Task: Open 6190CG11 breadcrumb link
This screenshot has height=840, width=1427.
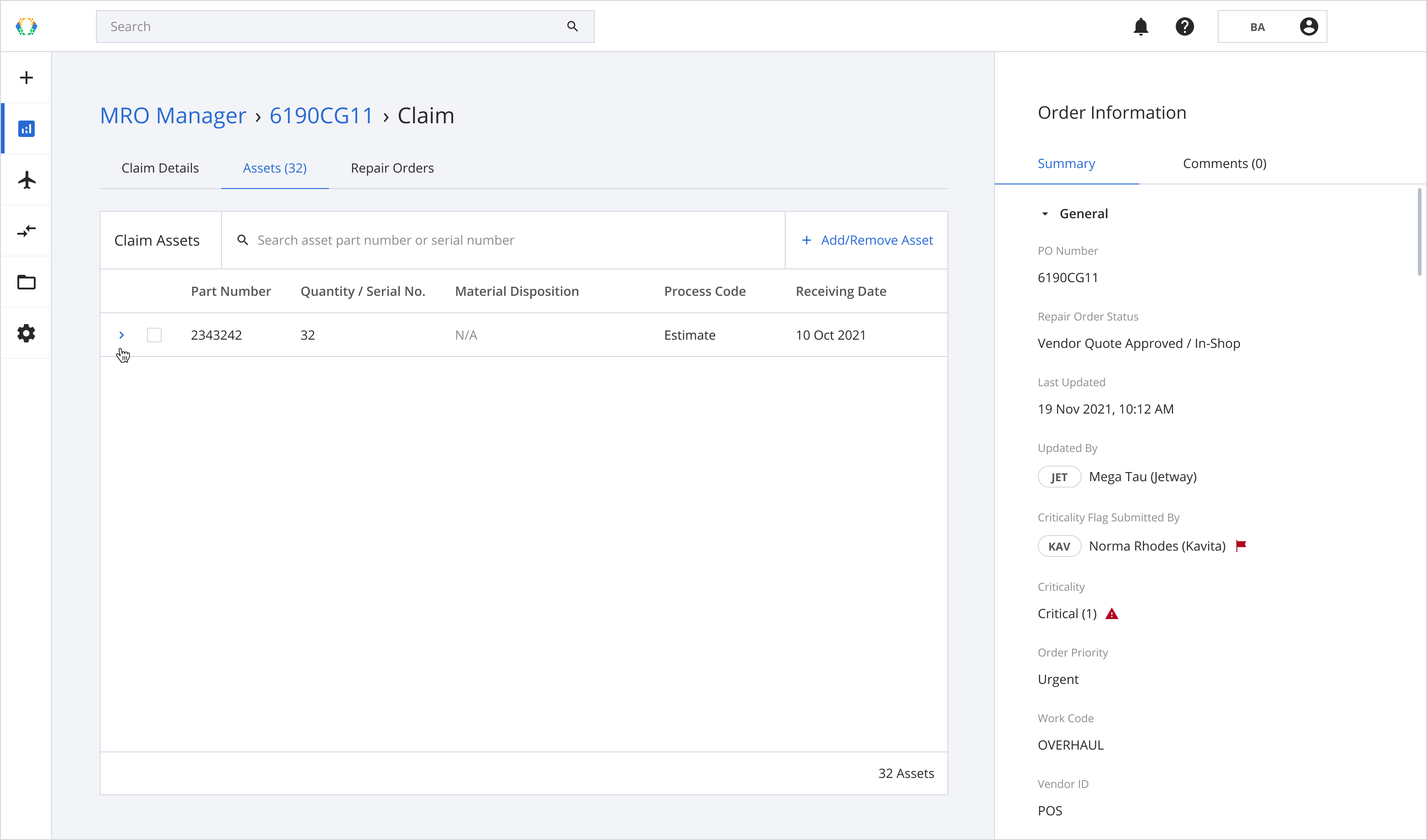Action: [321, 115]
